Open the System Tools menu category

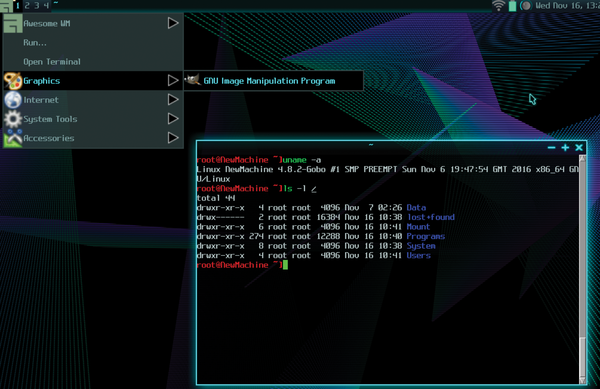(93, 119)
